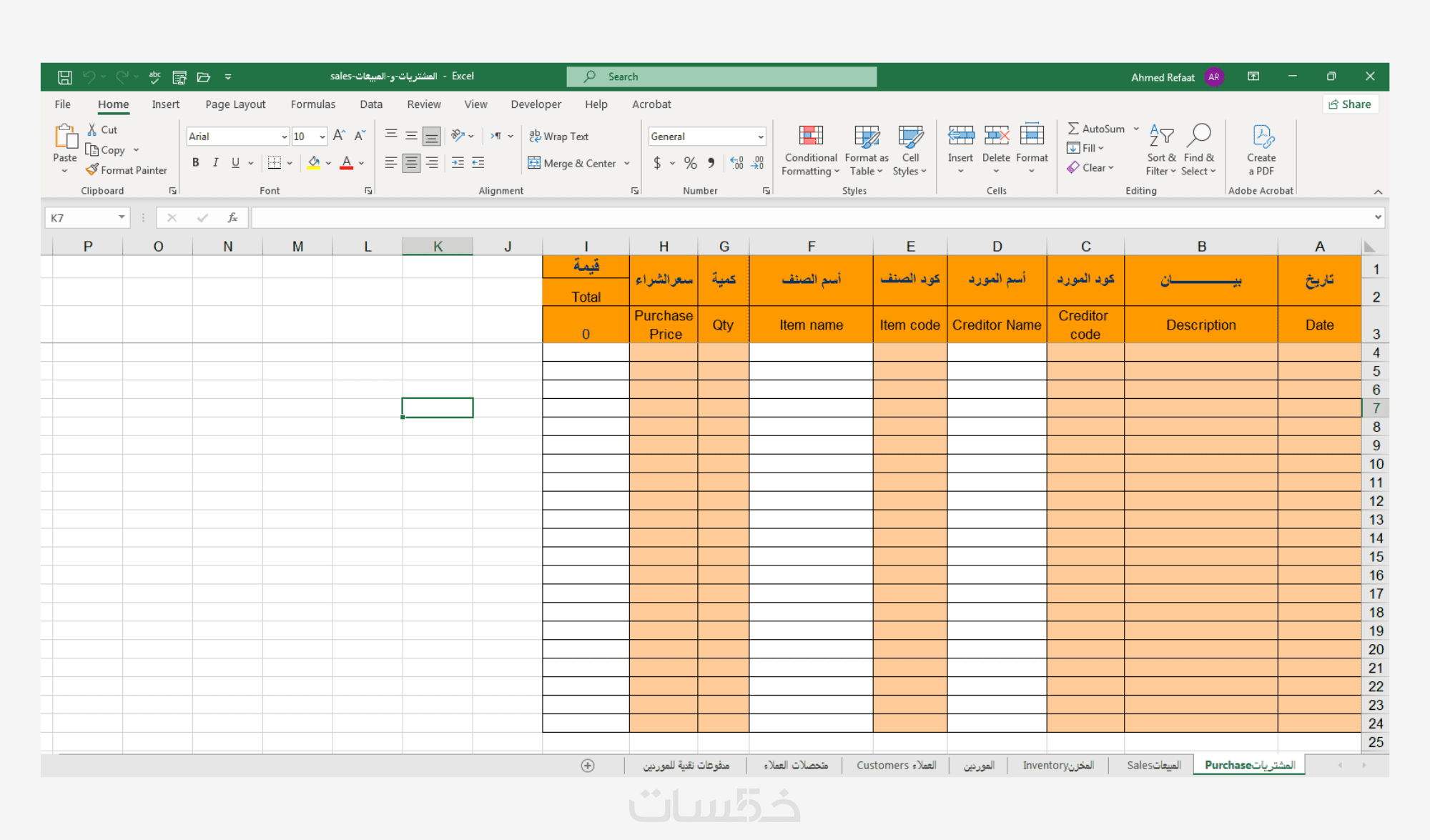Toggle Wrap Text
This screenshot has width=1430, height=840.
click(559, 136)
